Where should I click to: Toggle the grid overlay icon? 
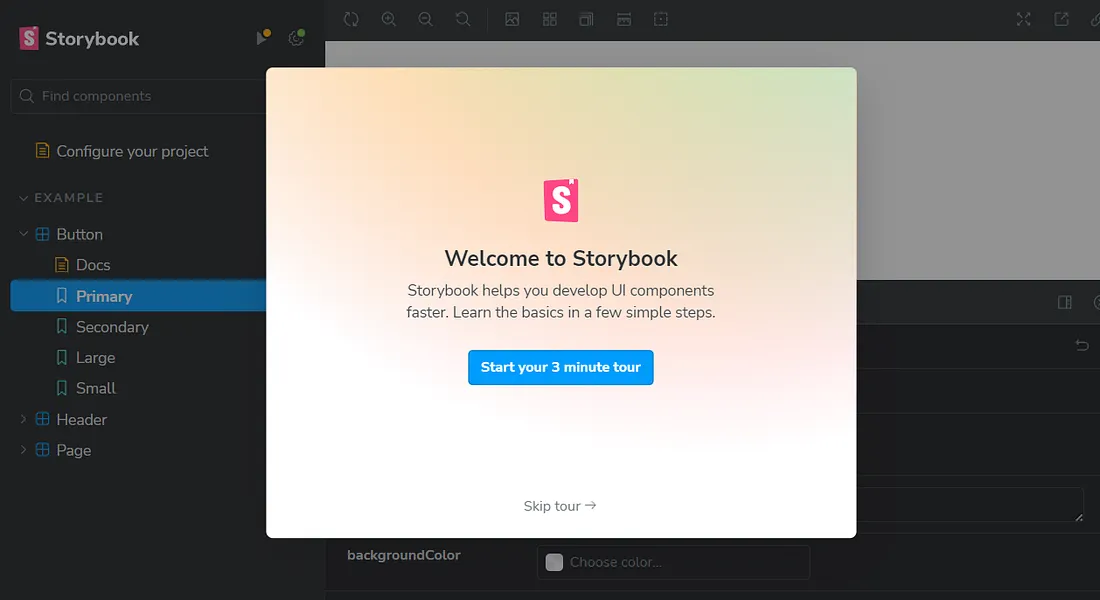(x=549, y=19)
